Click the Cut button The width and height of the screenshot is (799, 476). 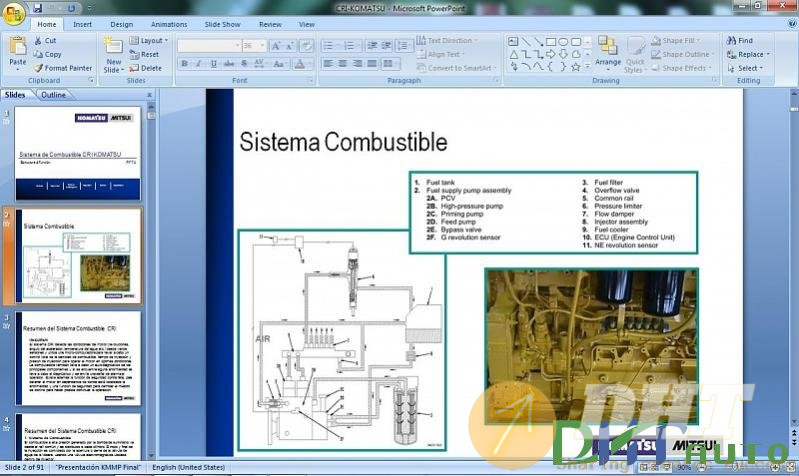(x=45, y=40)
